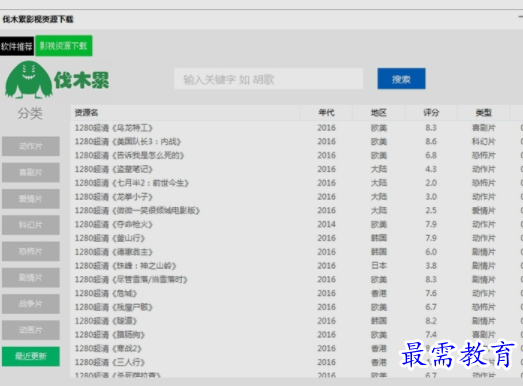This screenshot has width=523, height=386.
Task: Select the row 1280超清《告诉我是怎么死的》
Action: click(x=297, y=155)
